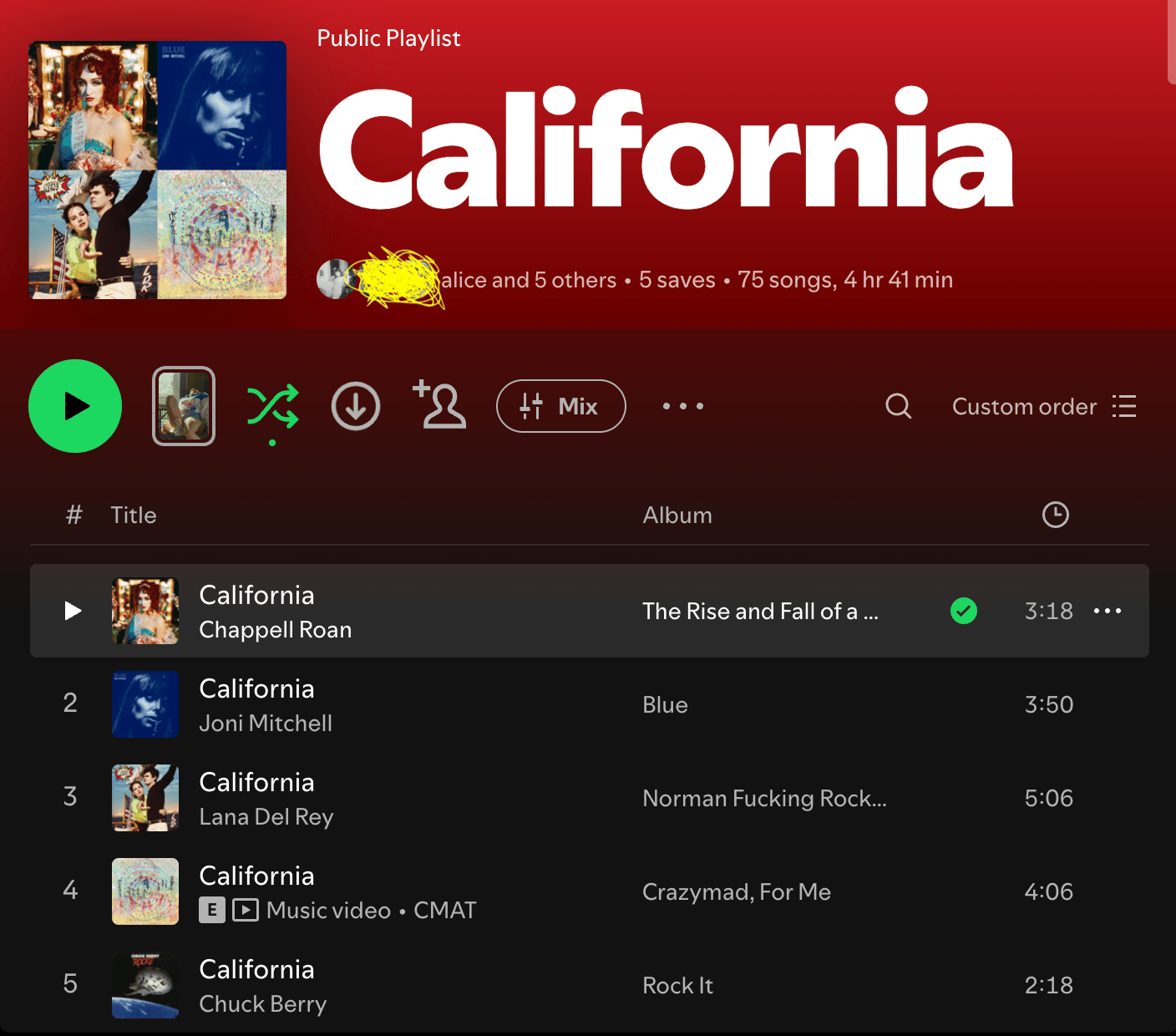Screen dimensions: 1176x1036
Task: Open the playlist cover art collage
Action: 158,170
